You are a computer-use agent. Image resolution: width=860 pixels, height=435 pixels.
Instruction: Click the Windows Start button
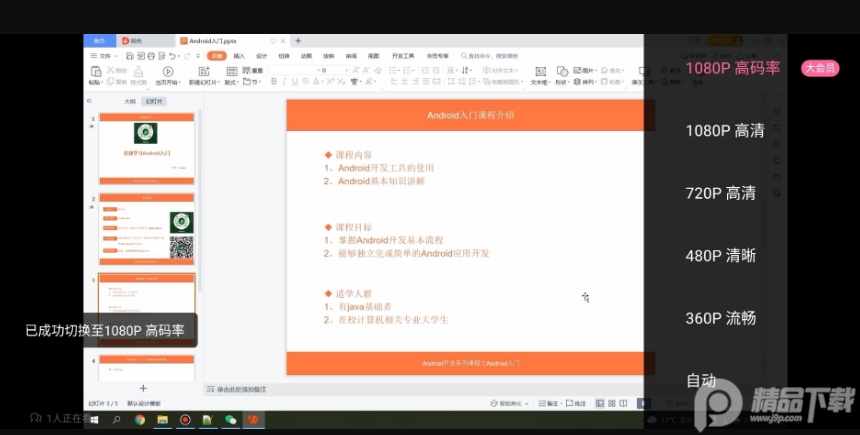(94, 420)
